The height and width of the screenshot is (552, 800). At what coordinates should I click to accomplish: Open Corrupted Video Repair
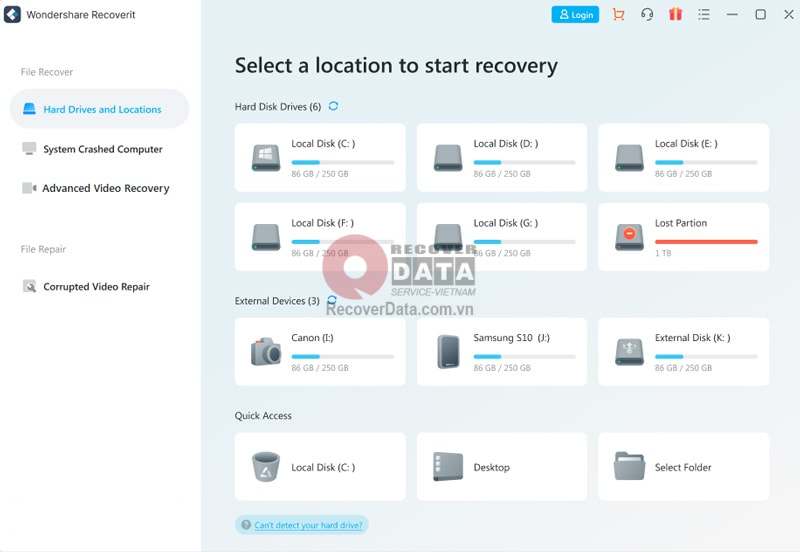coord(96,287)
